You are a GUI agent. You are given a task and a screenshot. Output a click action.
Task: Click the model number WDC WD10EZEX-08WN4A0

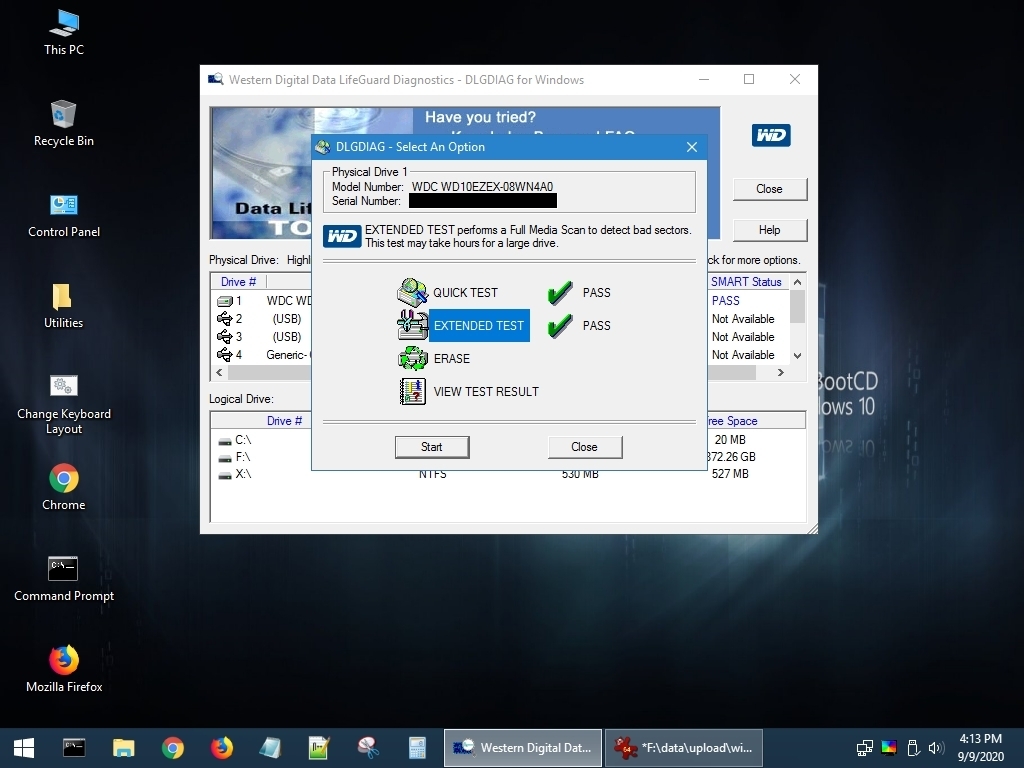click(x=482, y=187)
